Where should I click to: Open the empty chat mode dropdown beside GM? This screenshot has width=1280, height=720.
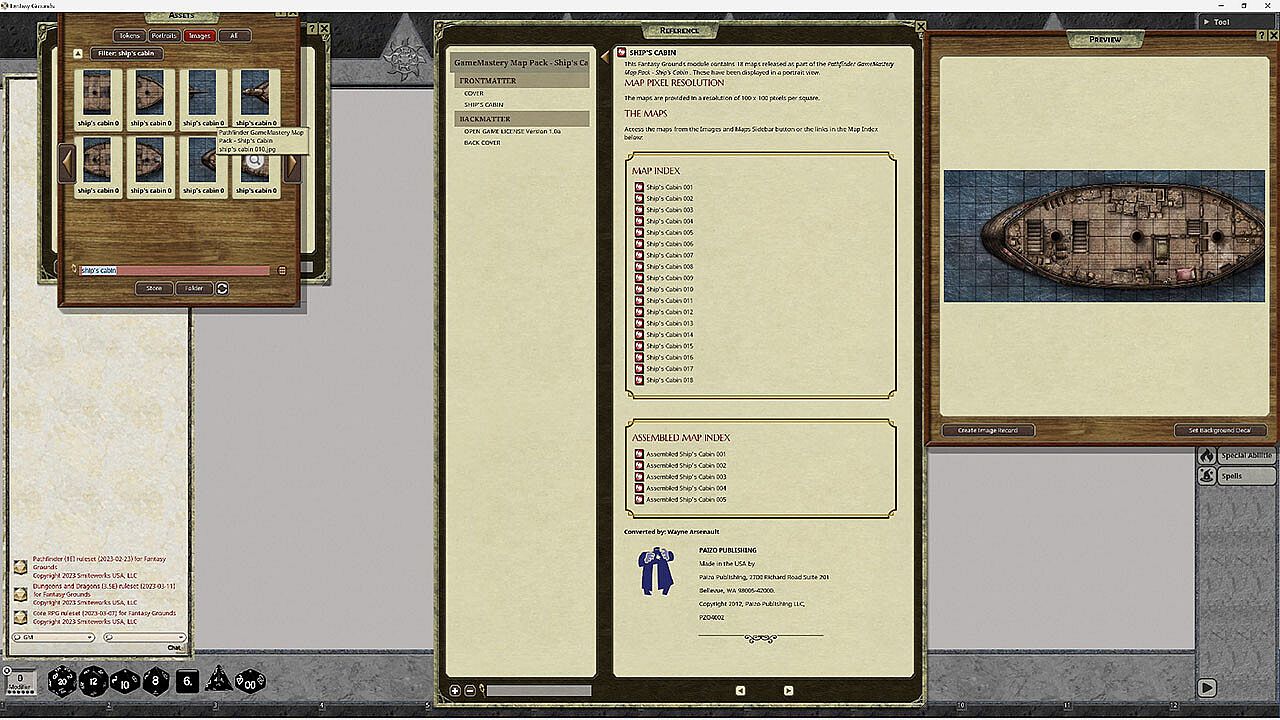[x=145, y=637]
